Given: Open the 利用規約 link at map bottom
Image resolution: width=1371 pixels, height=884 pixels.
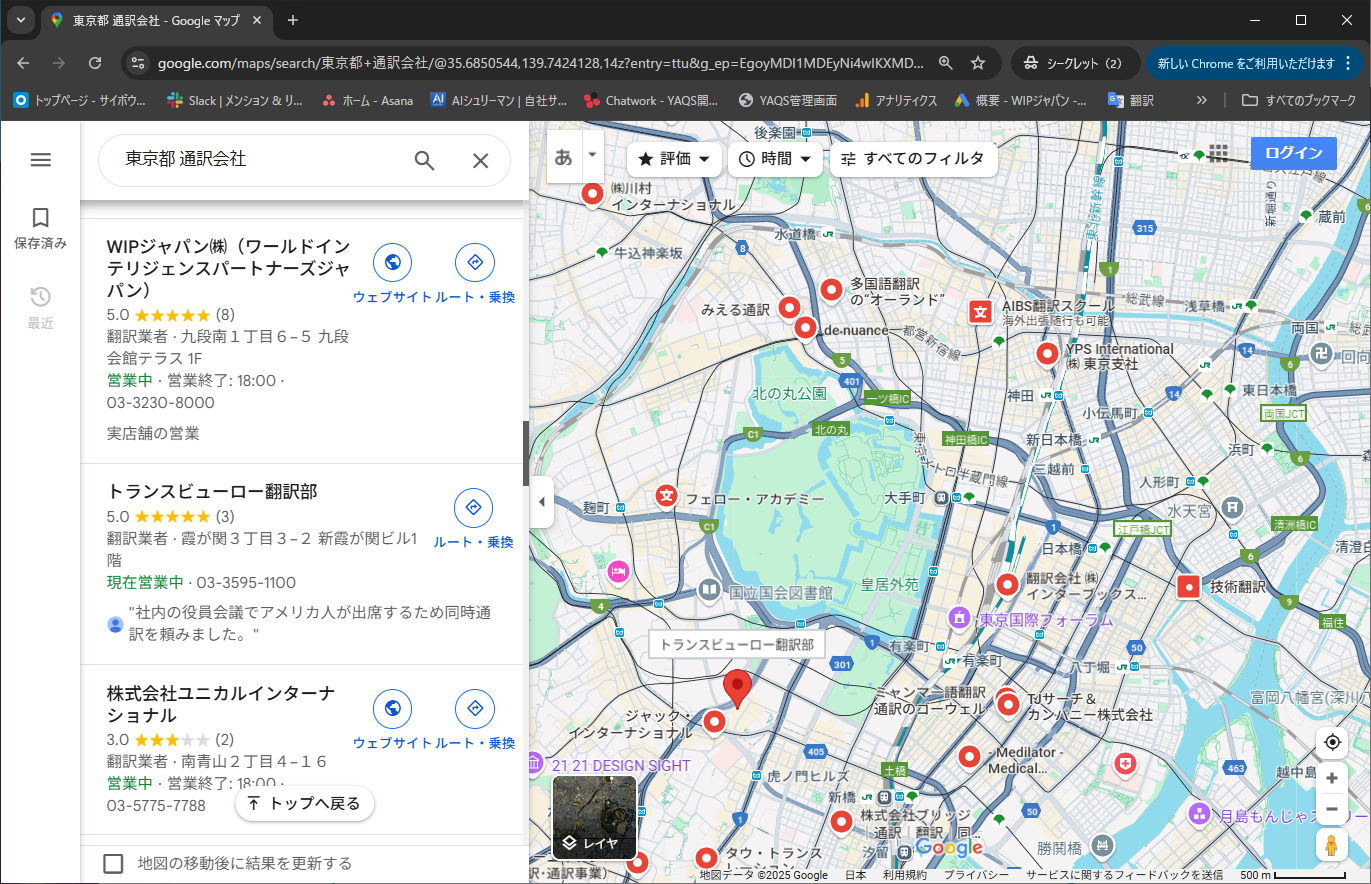Looking at the screenshot, I should point(904,875).
